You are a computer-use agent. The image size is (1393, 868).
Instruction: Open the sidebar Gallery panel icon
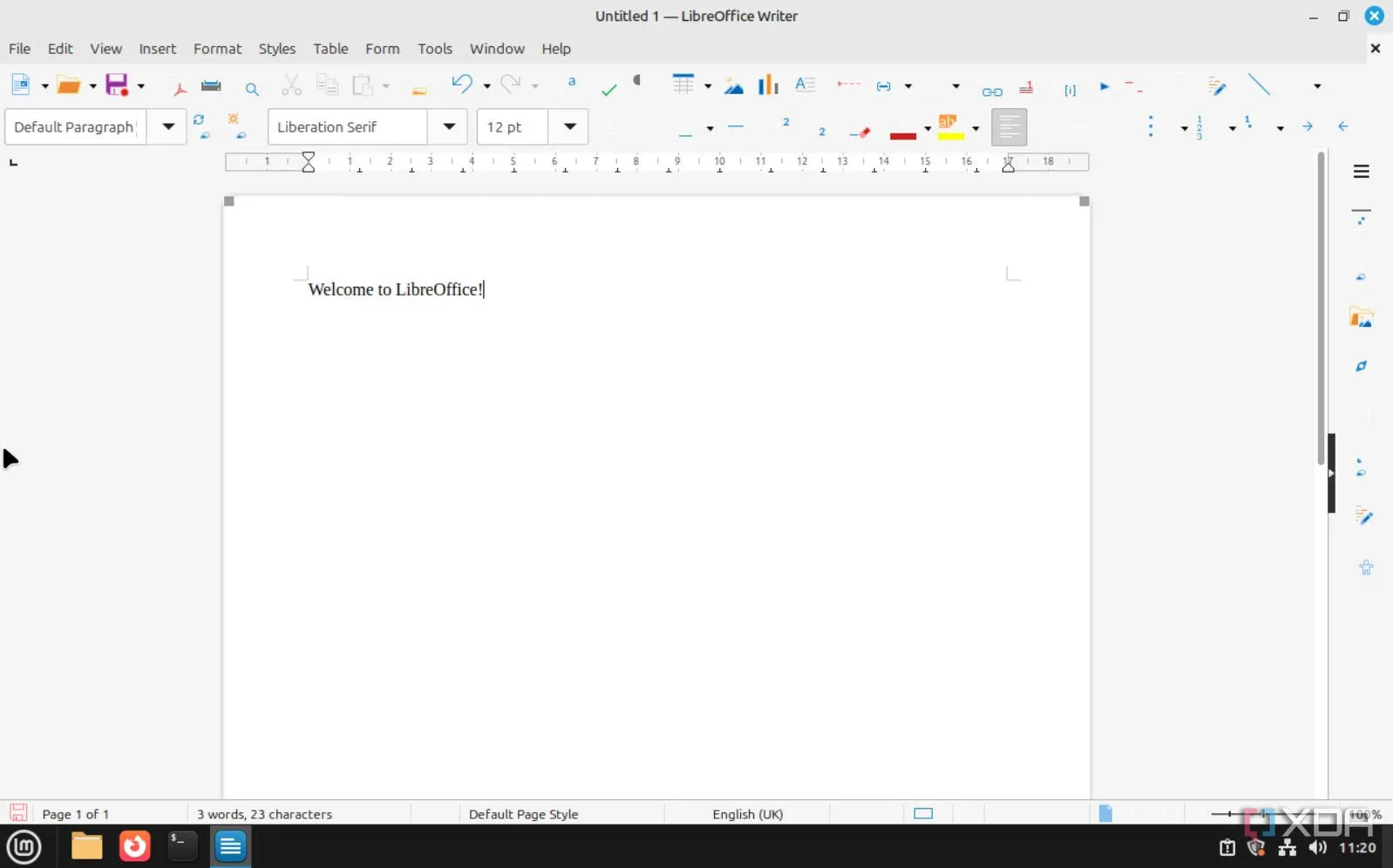pyautogui.click(x=1361, y=318)
